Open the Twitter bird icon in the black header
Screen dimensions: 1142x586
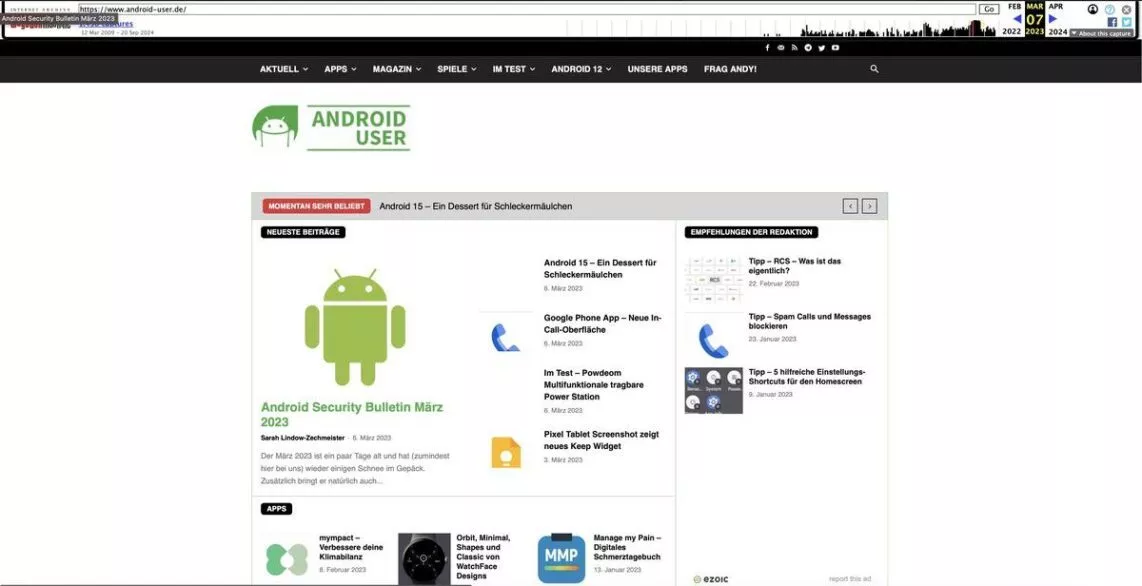(x=822, y=48)
